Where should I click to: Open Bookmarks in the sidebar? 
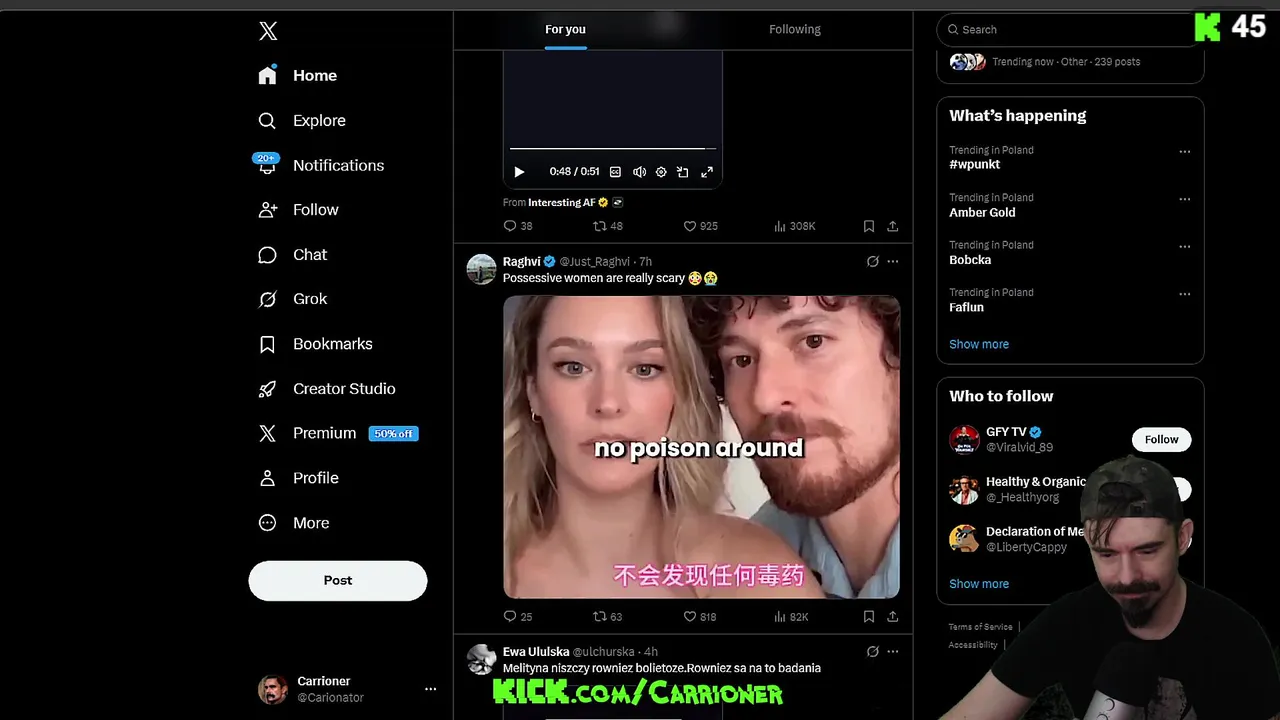[x=315, y=343]
